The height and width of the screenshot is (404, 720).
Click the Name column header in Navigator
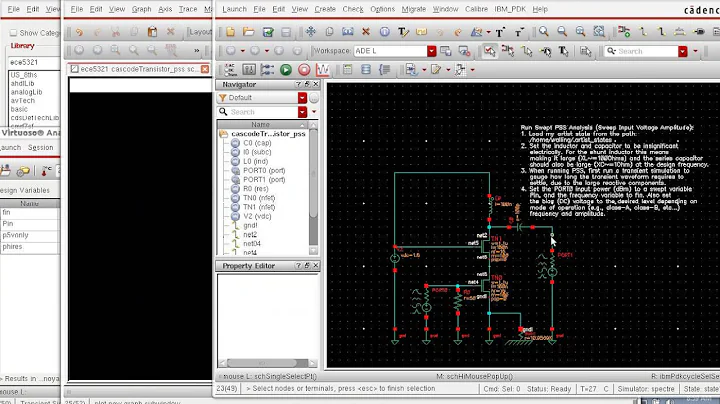tap(260, 124)
